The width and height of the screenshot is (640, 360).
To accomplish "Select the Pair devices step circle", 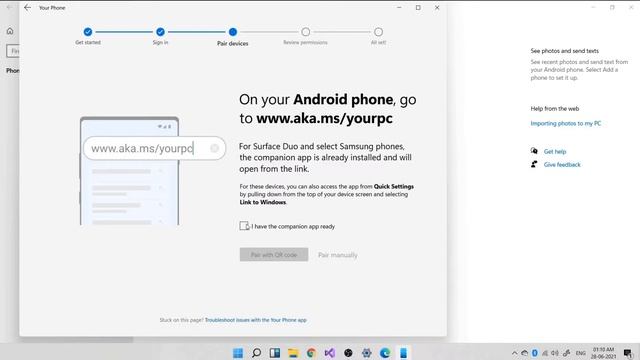I will (233, 32).
